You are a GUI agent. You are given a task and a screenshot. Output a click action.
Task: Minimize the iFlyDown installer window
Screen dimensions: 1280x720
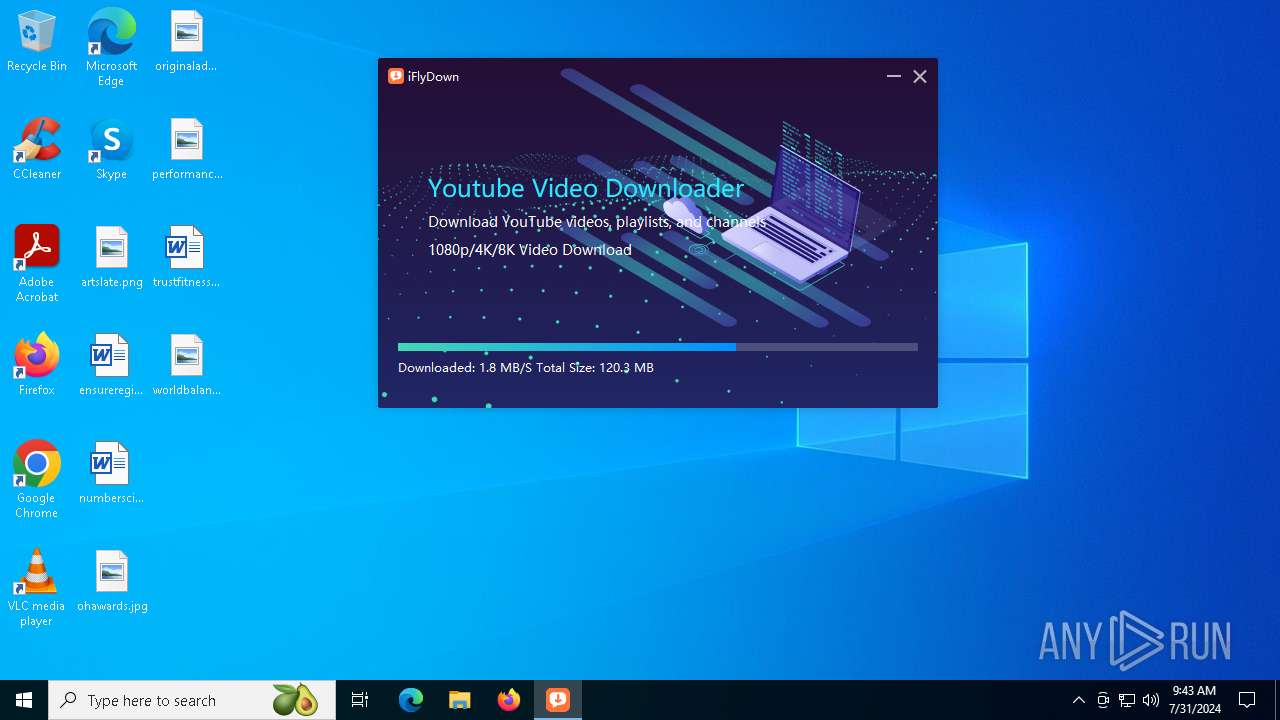[894, 76]
